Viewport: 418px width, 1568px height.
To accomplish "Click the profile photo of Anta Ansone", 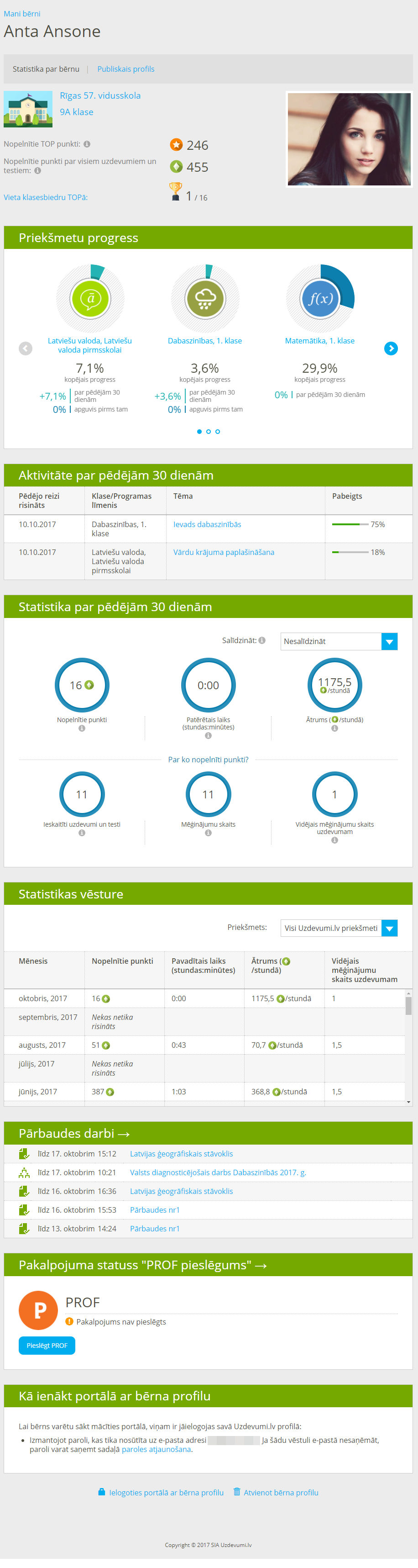I will [349, 139].
